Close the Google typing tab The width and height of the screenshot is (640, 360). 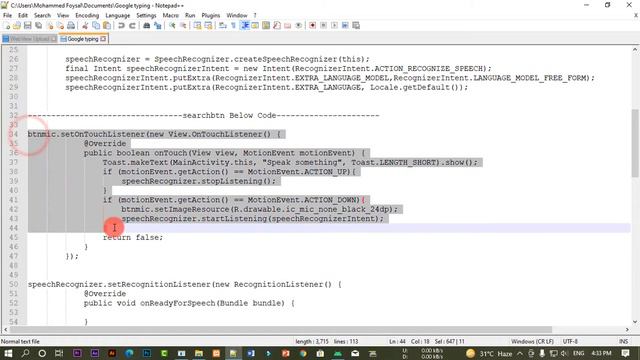(103, 39)
